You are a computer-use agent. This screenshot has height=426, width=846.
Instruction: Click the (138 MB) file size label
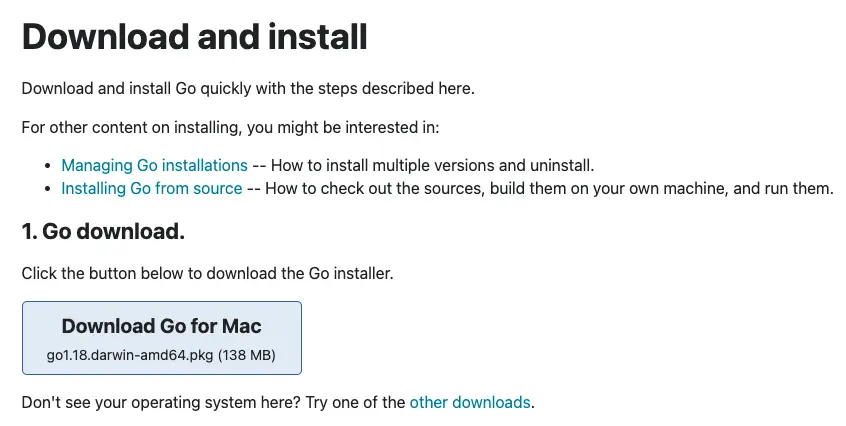[246, 355]
